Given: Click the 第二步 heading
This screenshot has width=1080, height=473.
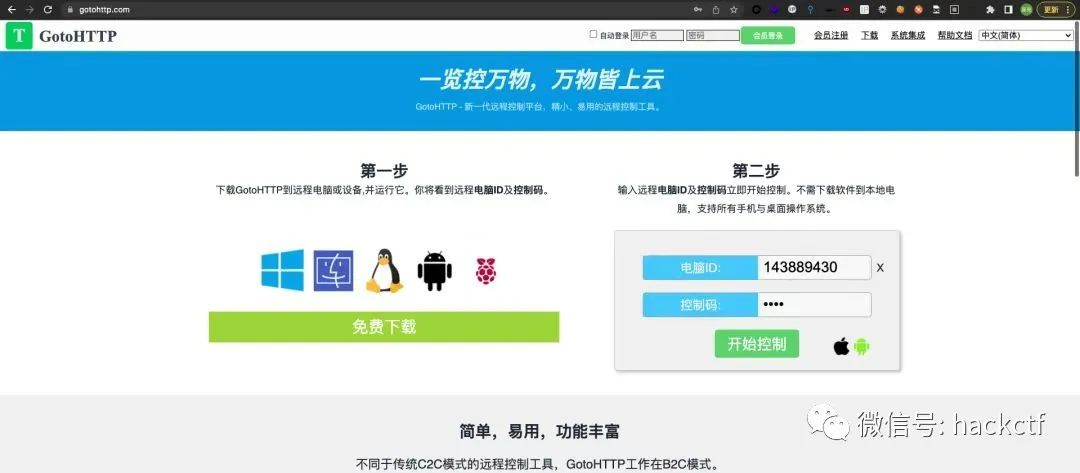Looking at the screenshot, I should [x=756, y=170].
